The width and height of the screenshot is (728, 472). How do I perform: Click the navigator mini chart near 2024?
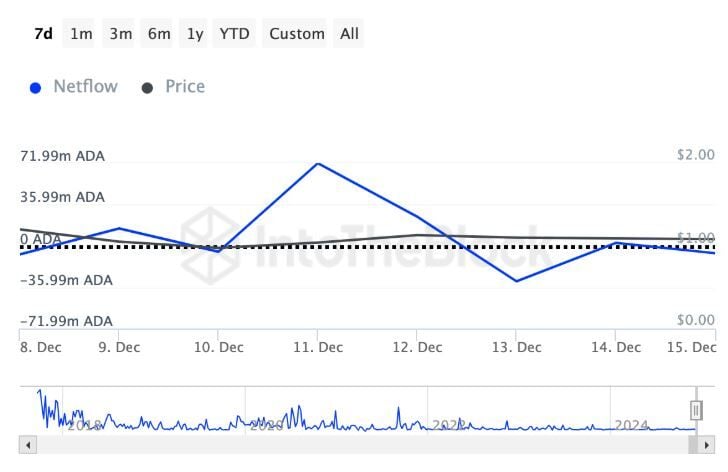point(632,424)
